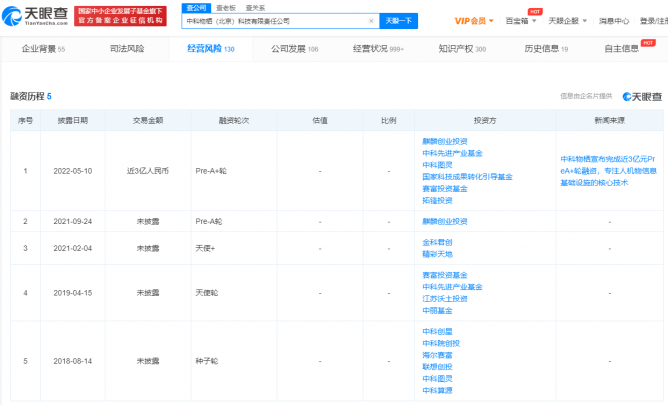
Task: Open 海尔赛富 investor link
Action: tap(437, 355)
